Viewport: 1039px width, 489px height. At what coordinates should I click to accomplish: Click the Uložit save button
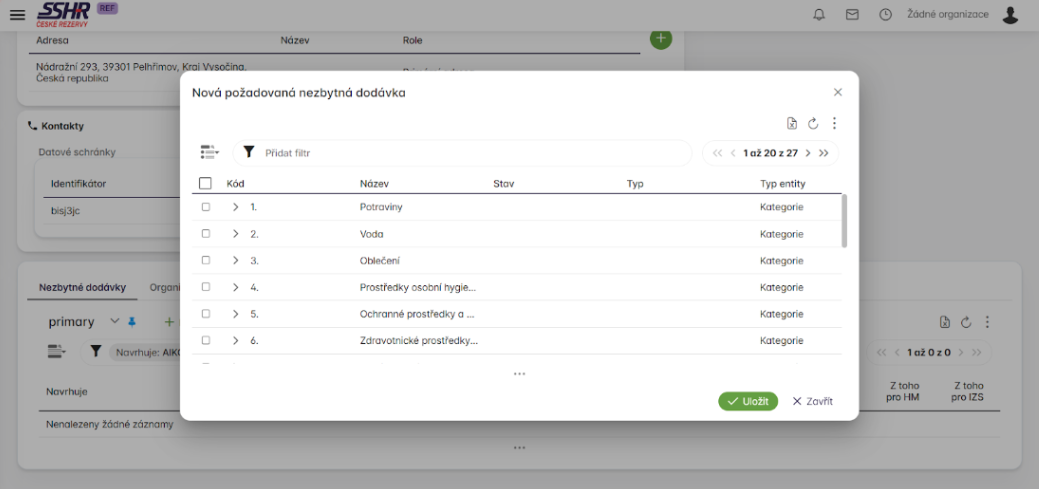coord(748,401)
